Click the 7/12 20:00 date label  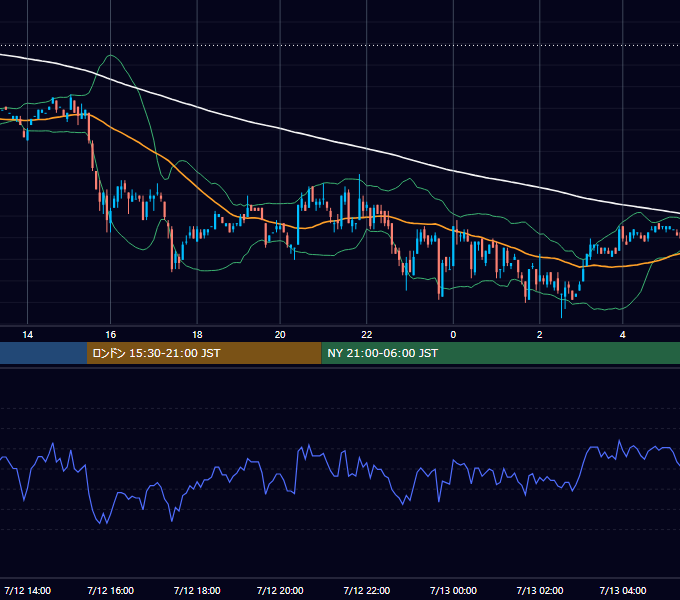[280, 590]
